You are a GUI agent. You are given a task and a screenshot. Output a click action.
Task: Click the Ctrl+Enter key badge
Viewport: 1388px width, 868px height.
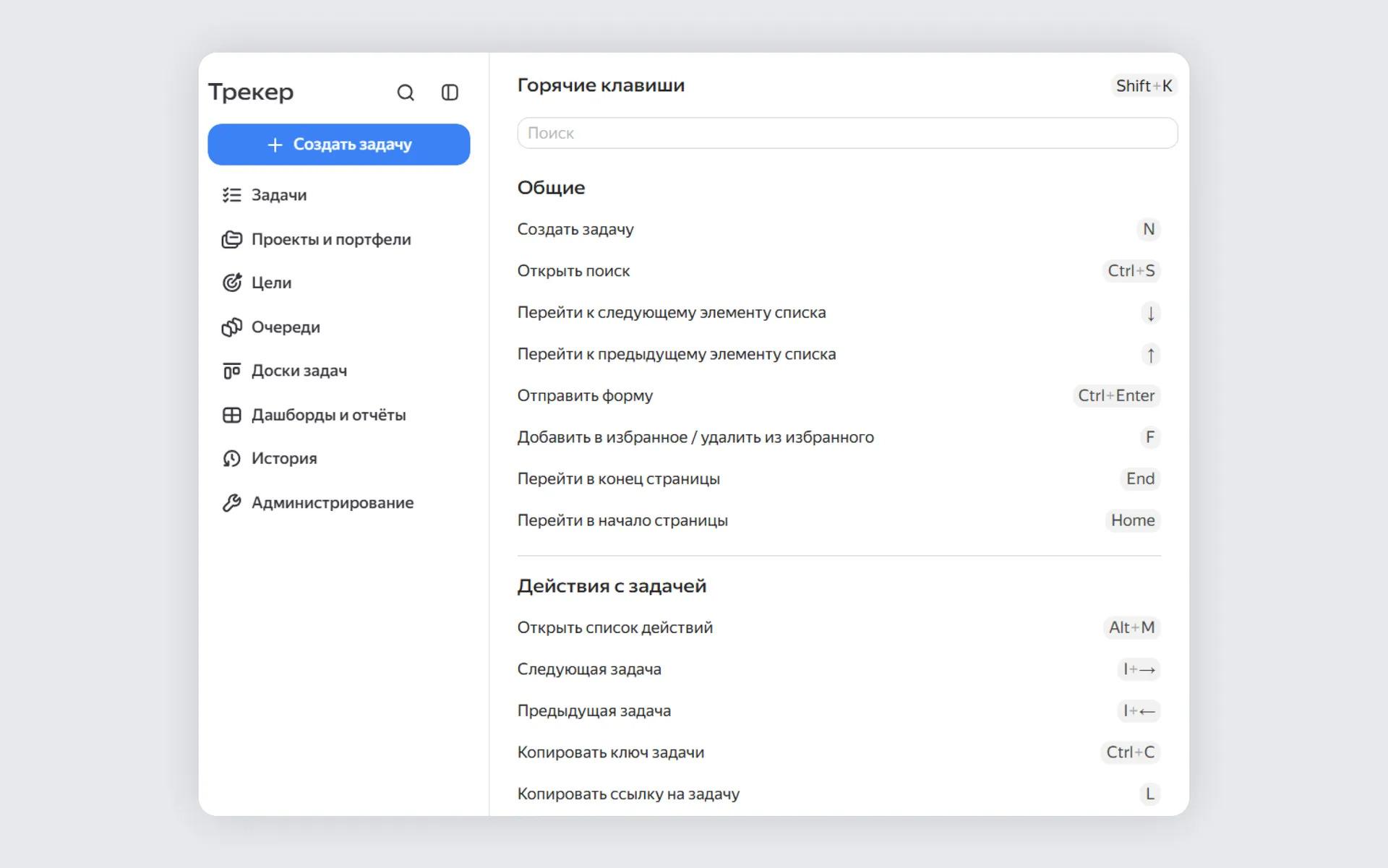pyautogui.click(x=1115, y=396)
